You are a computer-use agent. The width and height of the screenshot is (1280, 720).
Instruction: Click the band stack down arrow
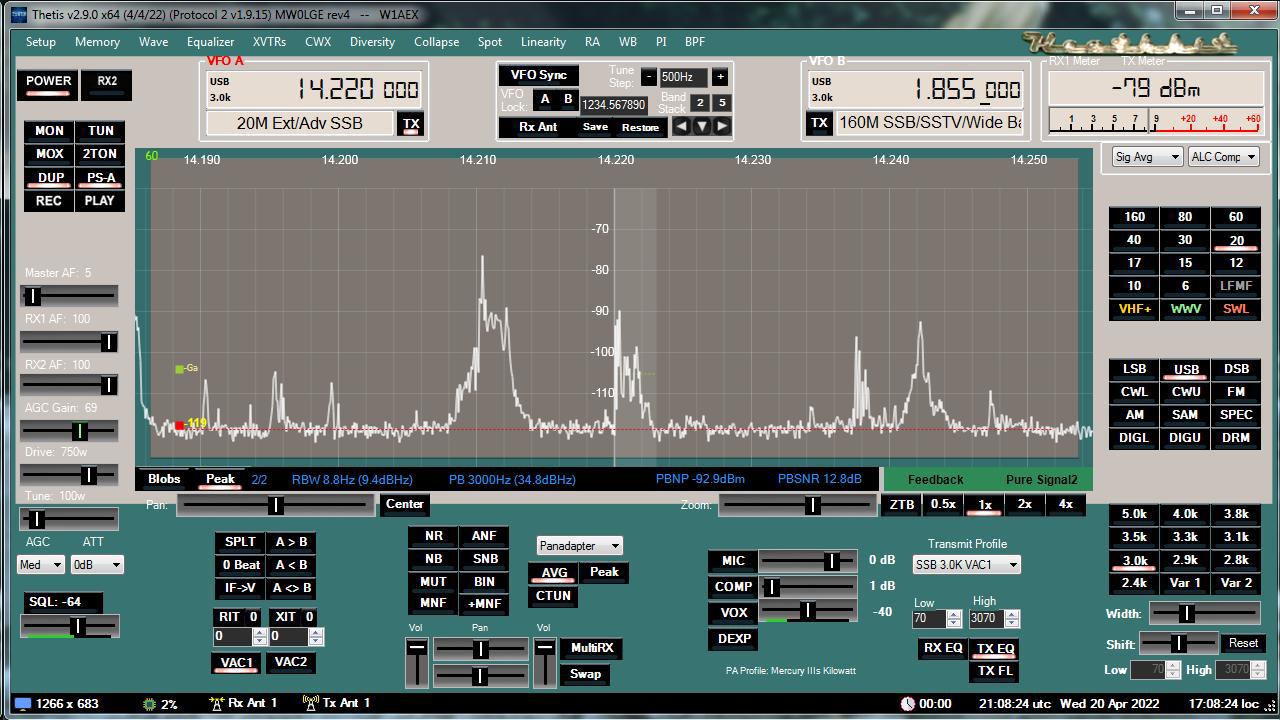(x=702, y=126)
